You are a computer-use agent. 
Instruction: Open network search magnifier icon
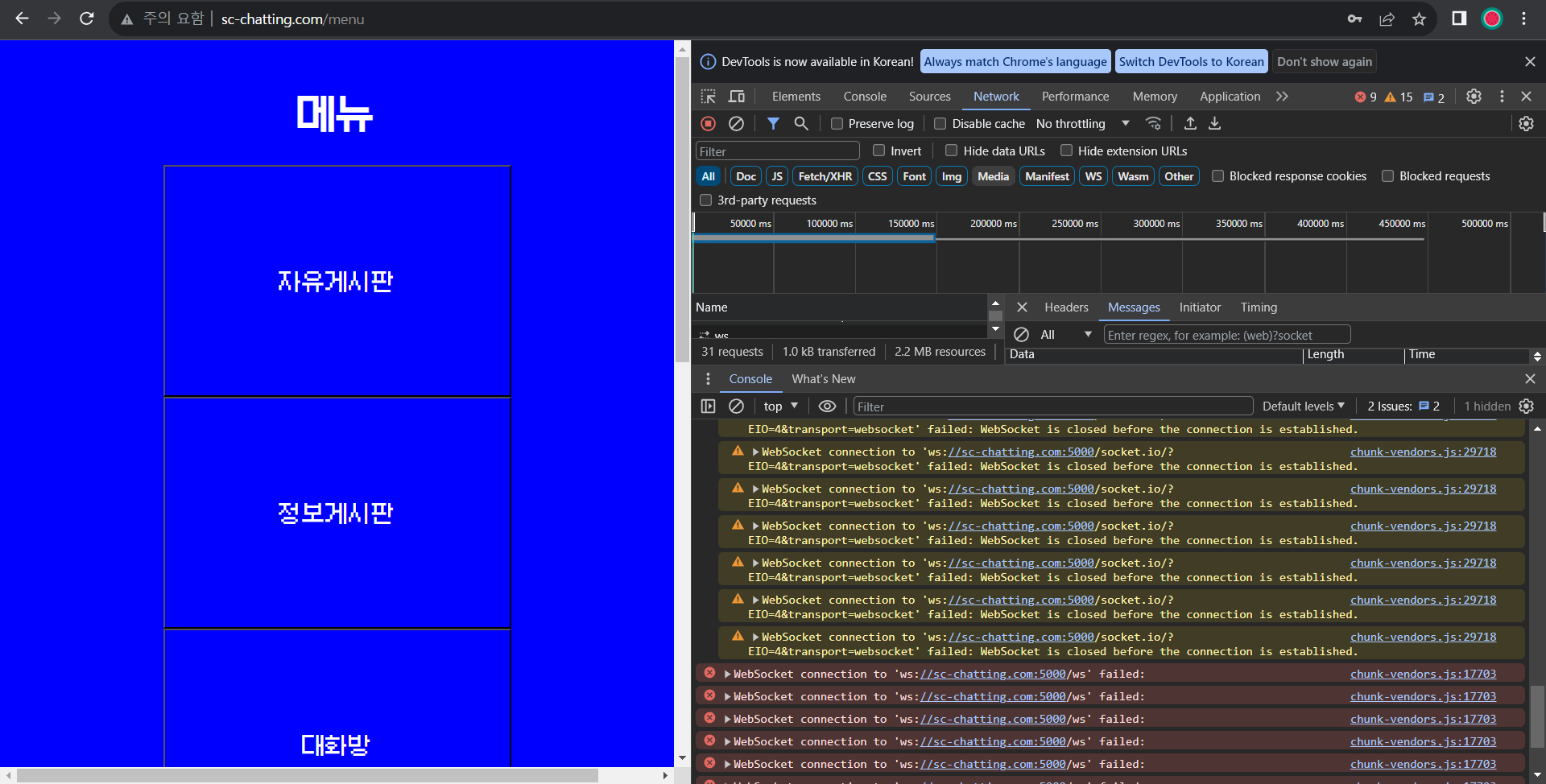click(801, 123)
